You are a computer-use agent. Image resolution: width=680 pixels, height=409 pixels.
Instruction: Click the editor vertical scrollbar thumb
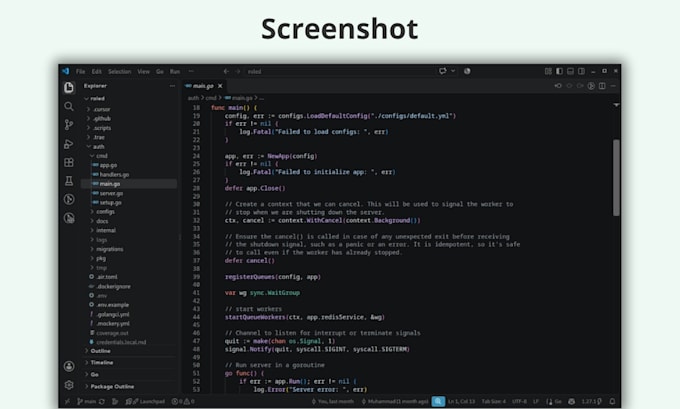pyautogui.click(x=616, y=177)
